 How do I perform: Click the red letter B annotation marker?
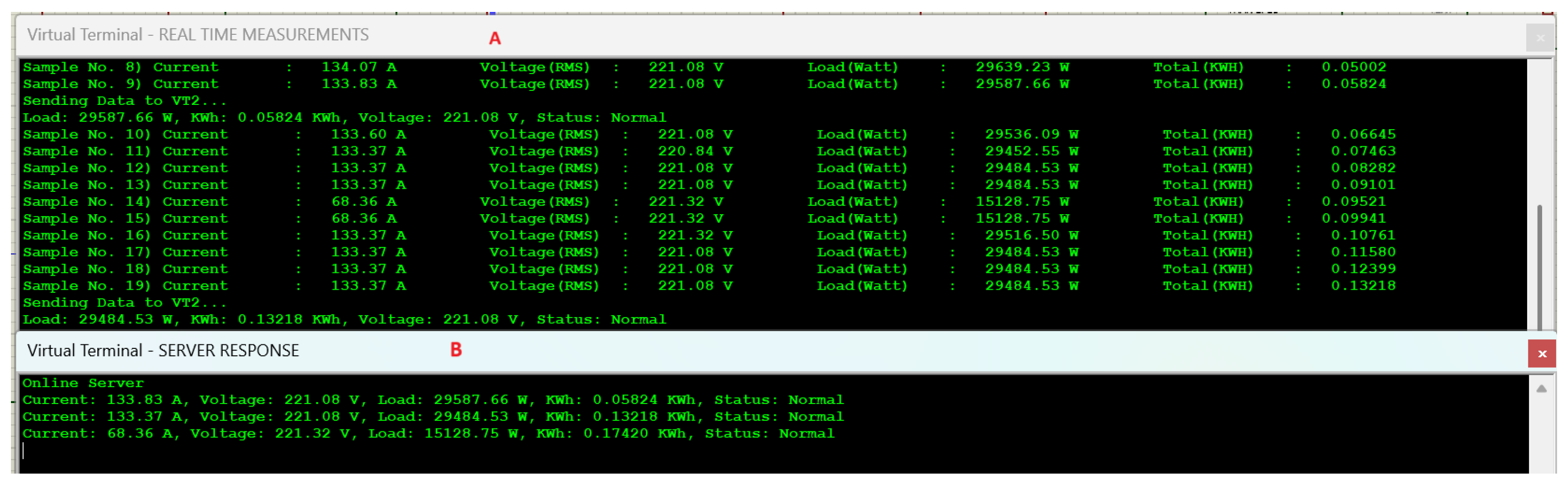pyautogui.click(x=455, y=350)
